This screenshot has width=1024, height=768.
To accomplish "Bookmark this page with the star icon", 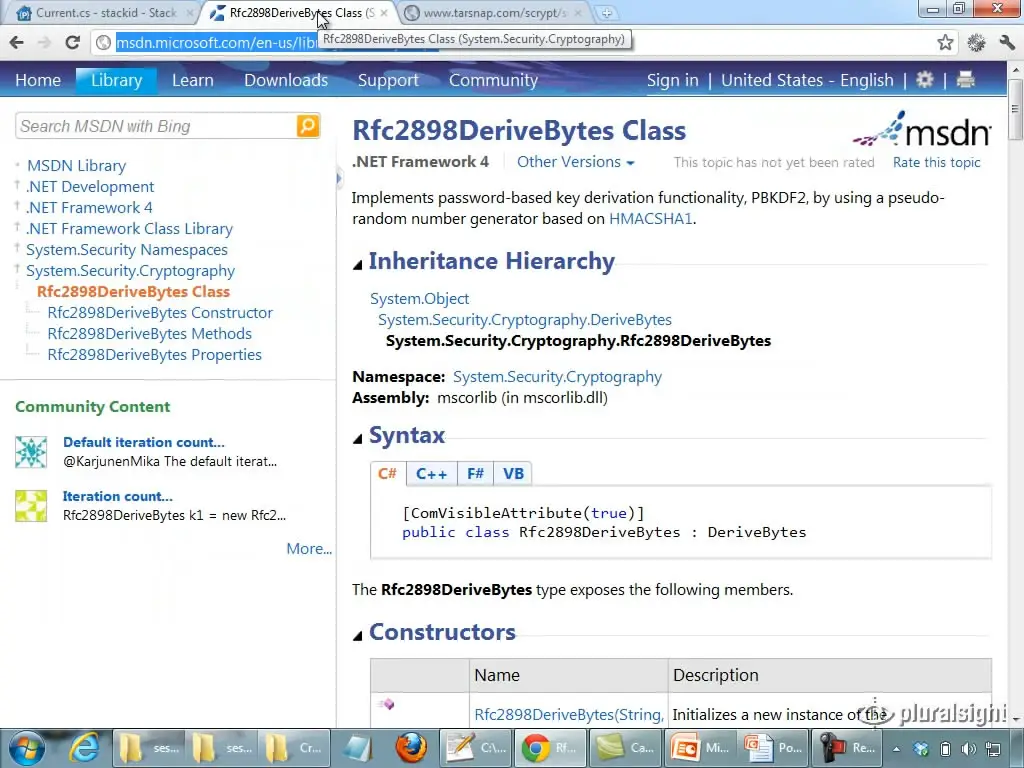I will [945, 42].
